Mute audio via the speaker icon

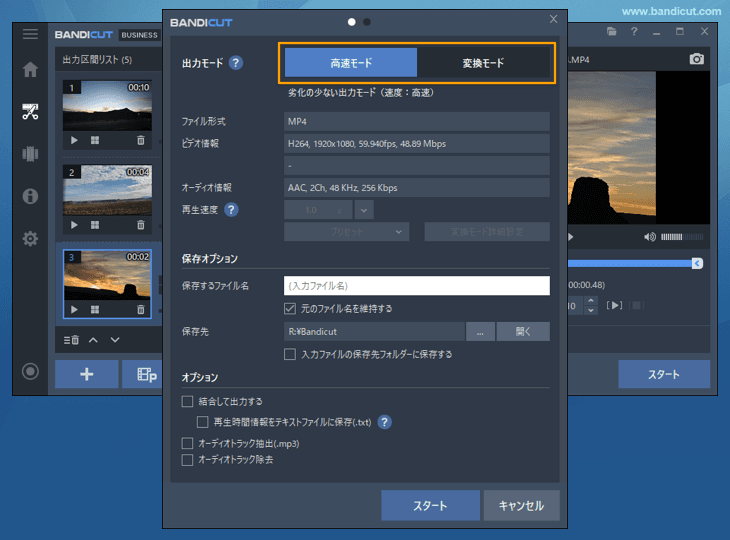pyautogui.click(x=649, y=237)
